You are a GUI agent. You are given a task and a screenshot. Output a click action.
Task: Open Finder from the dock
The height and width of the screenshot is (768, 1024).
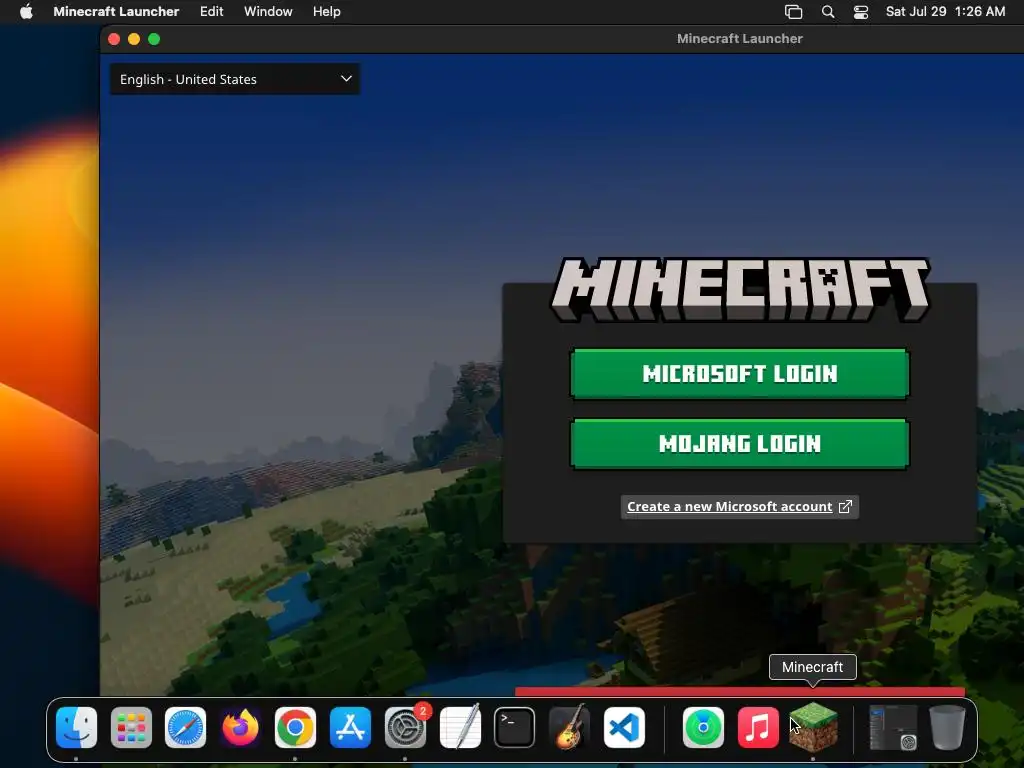click(76, 728)
